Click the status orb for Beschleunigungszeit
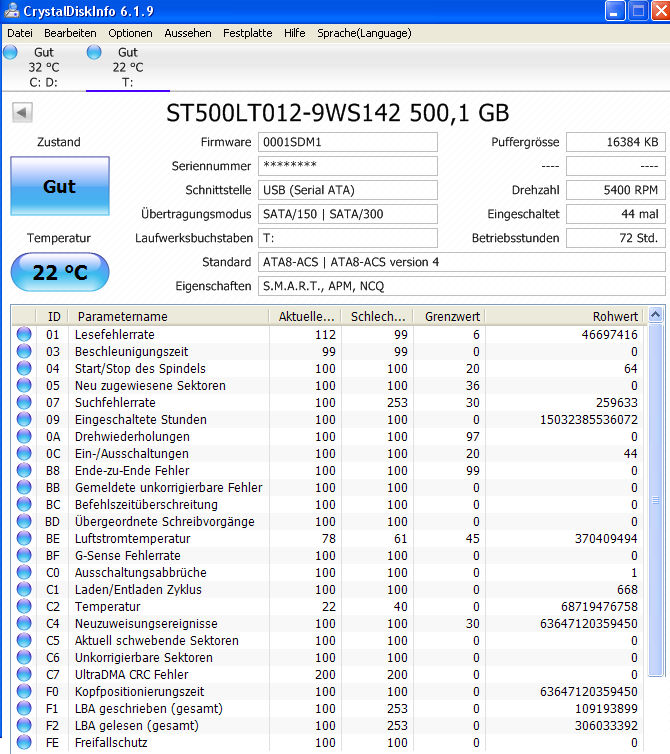The width and height of the screenshot is (670, 754). tap(24, 352)
